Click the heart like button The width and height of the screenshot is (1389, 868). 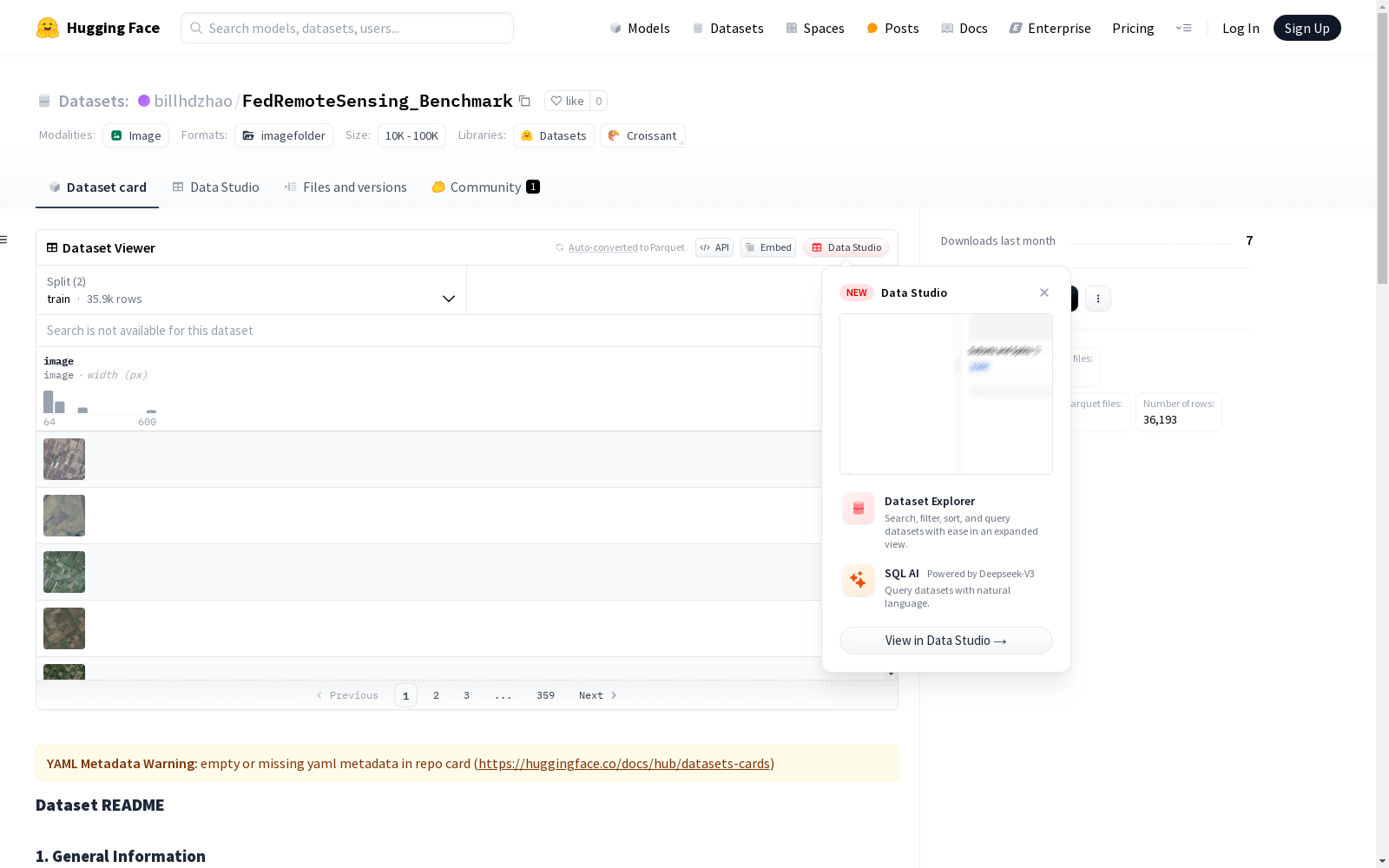pos(567,101)
